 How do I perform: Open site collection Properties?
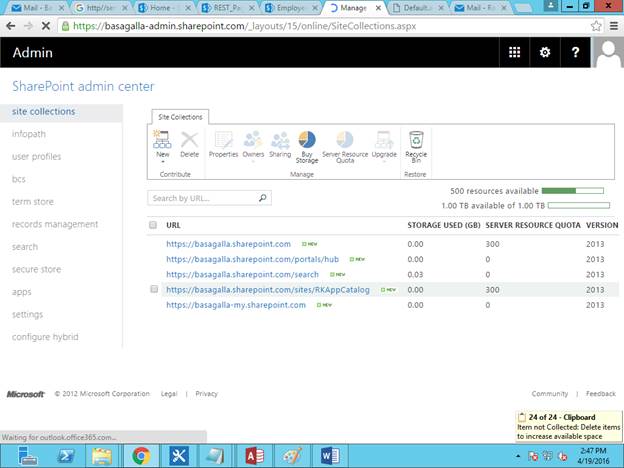pyautogui.click(x=223, y=144)
